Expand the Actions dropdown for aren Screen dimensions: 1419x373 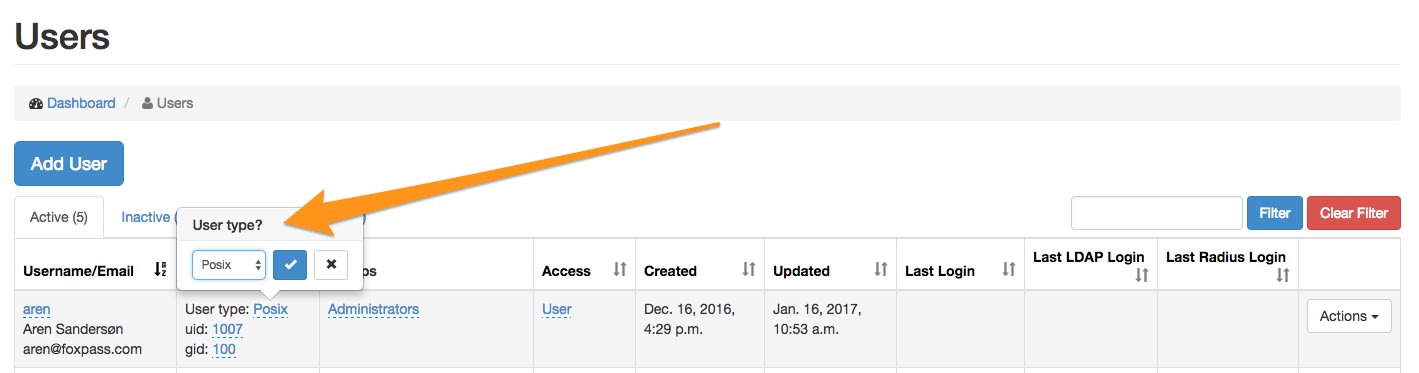(x=1349, y=316)
